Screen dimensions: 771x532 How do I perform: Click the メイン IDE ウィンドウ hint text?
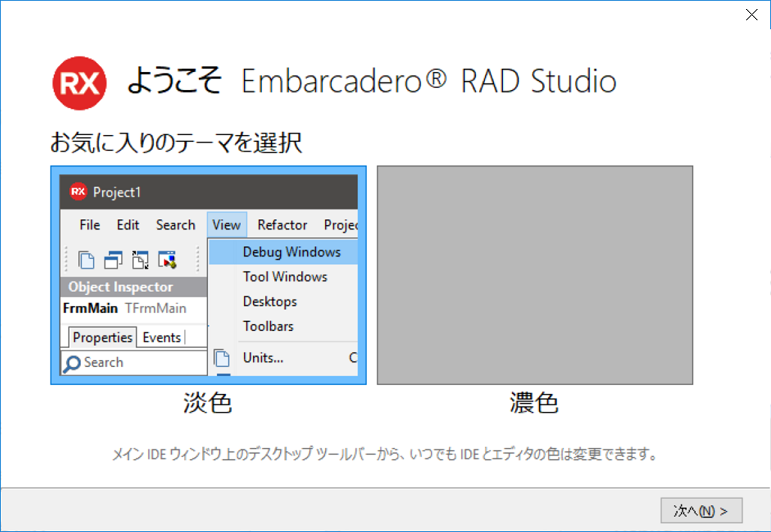pos(385,453)
